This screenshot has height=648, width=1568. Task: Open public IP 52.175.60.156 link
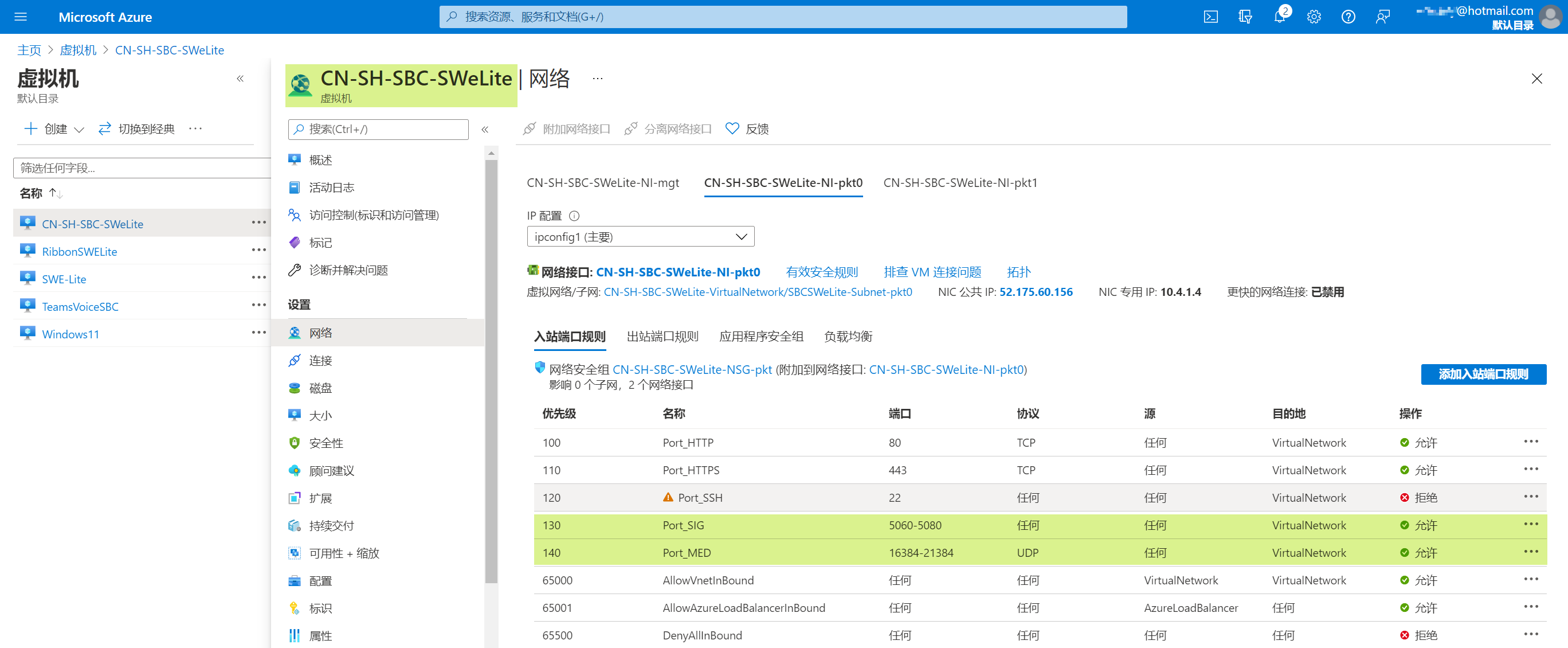click(1036, 292)
